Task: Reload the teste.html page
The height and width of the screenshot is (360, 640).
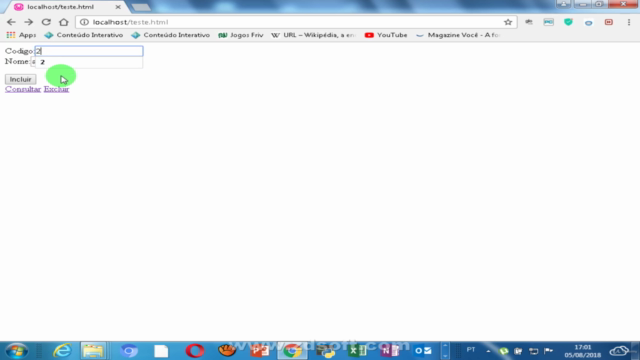Action: [x=46, y=22]
